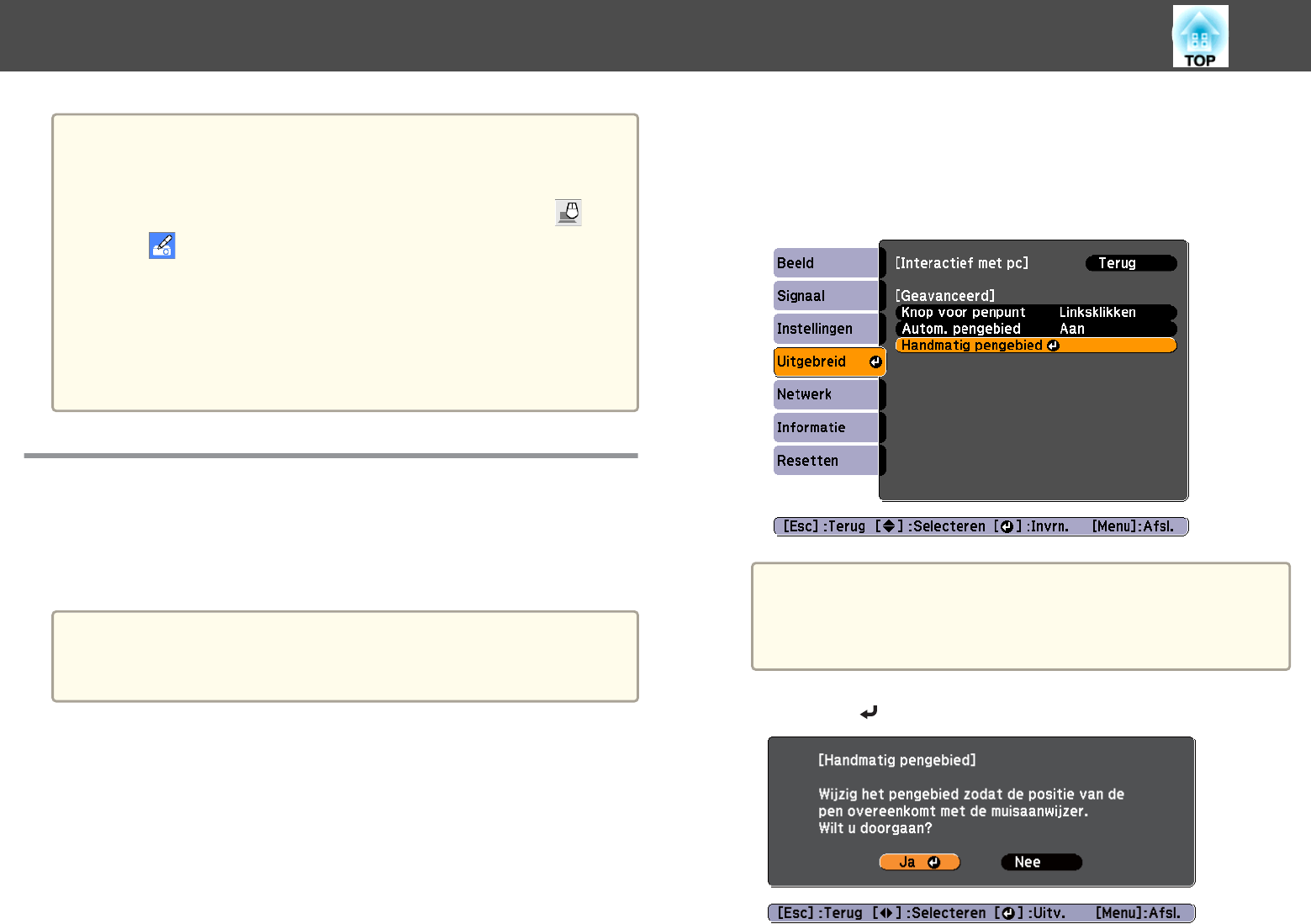Click the Nee button
Screen dimensions: 1311x924
pyautogui.click(x=1041, y=862)
